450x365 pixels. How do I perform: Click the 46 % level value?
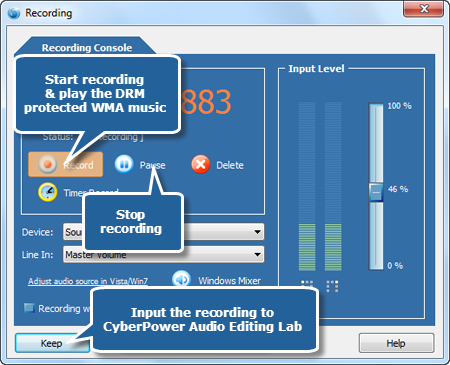click(398, 189)
